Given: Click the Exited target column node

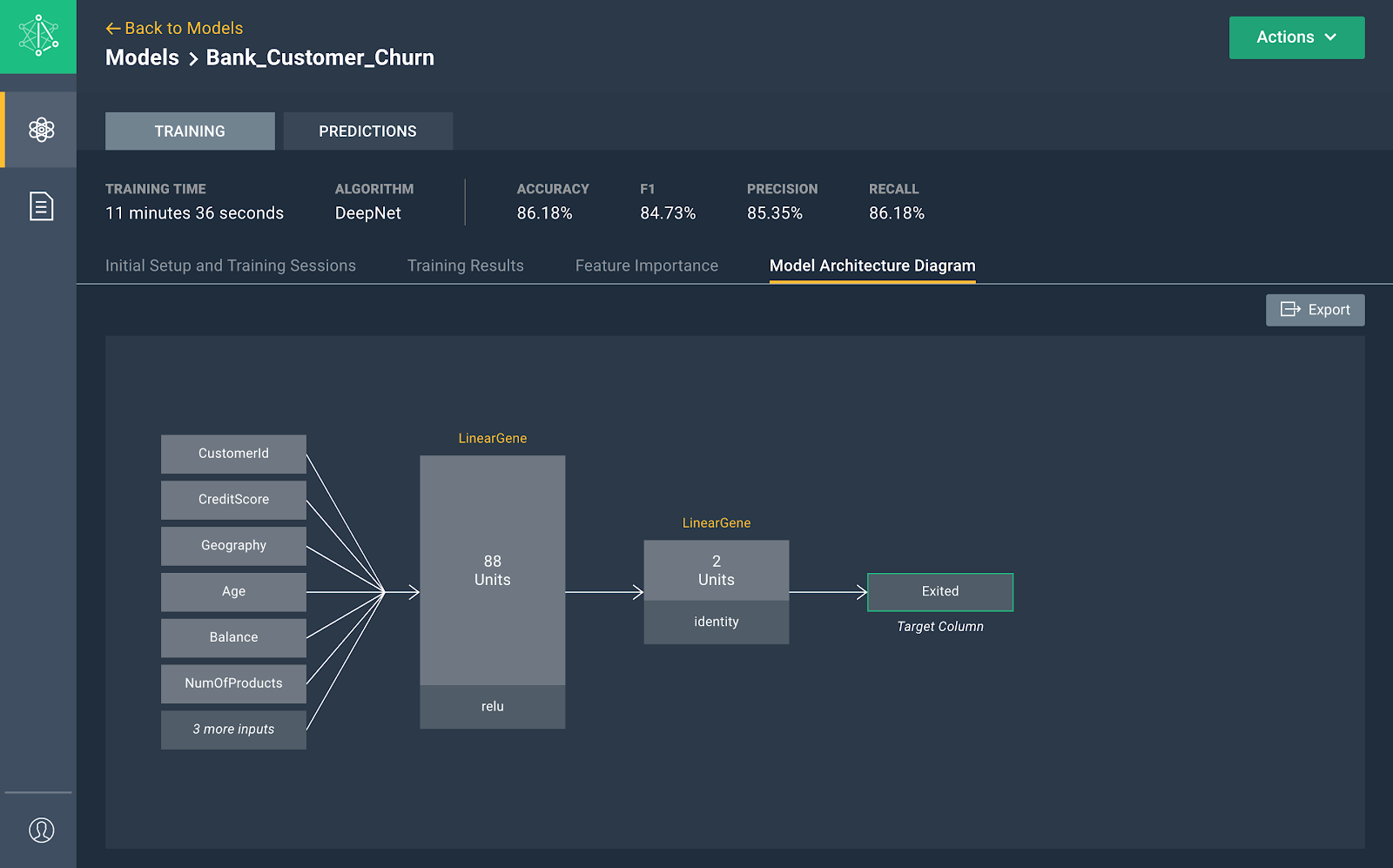Looking at the screenshot, I should (x=940, y=592).
